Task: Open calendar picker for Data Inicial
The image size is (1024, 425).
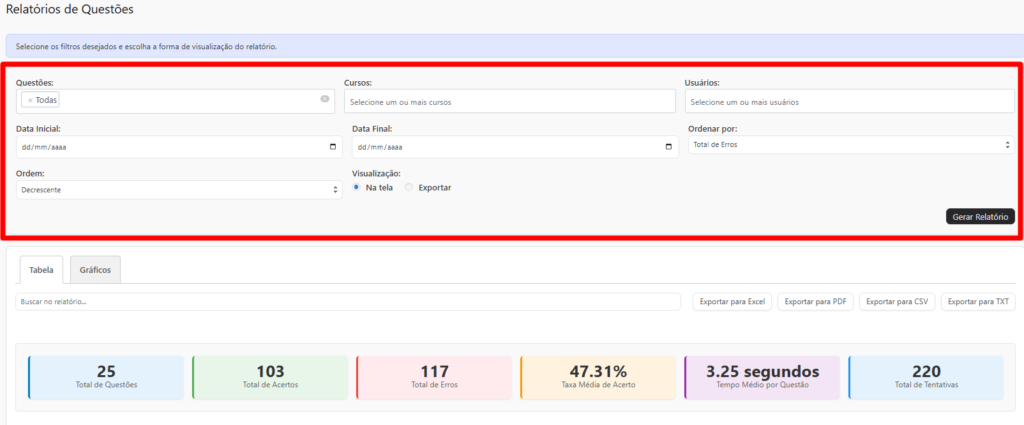Action: click(333, 147)
